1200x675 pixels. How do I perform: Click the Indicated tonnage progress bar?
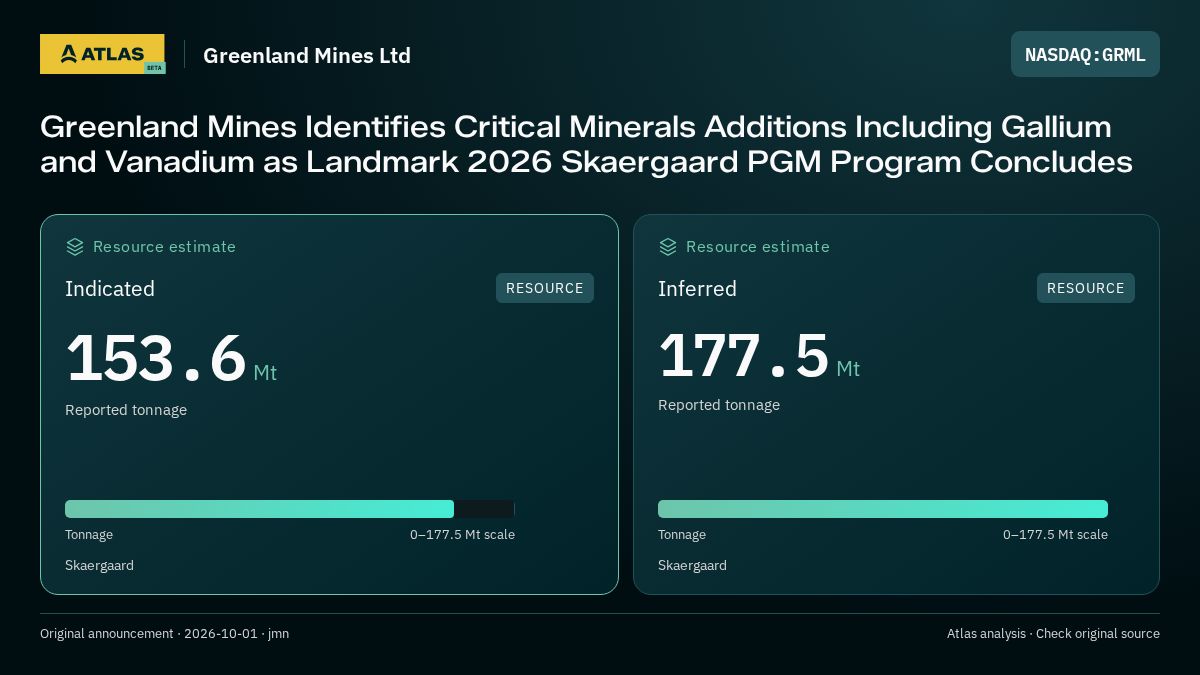290,509
